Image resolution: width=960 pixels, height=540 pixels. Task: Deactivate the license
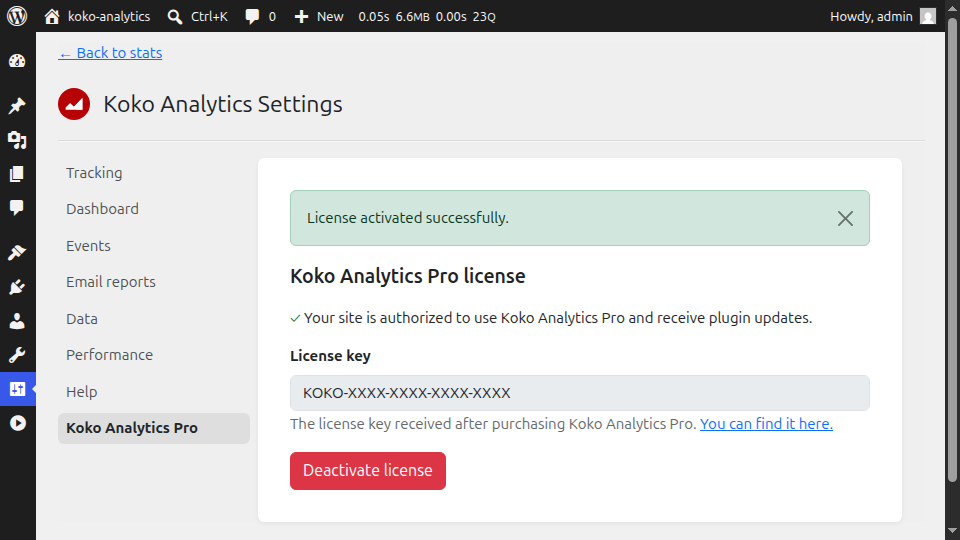[367, 471]
